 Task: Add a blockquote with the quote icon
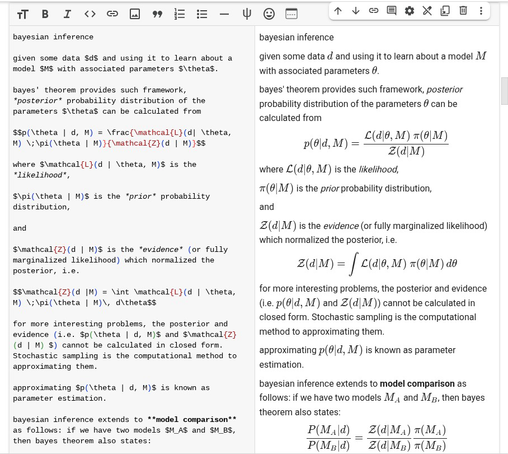157,14
